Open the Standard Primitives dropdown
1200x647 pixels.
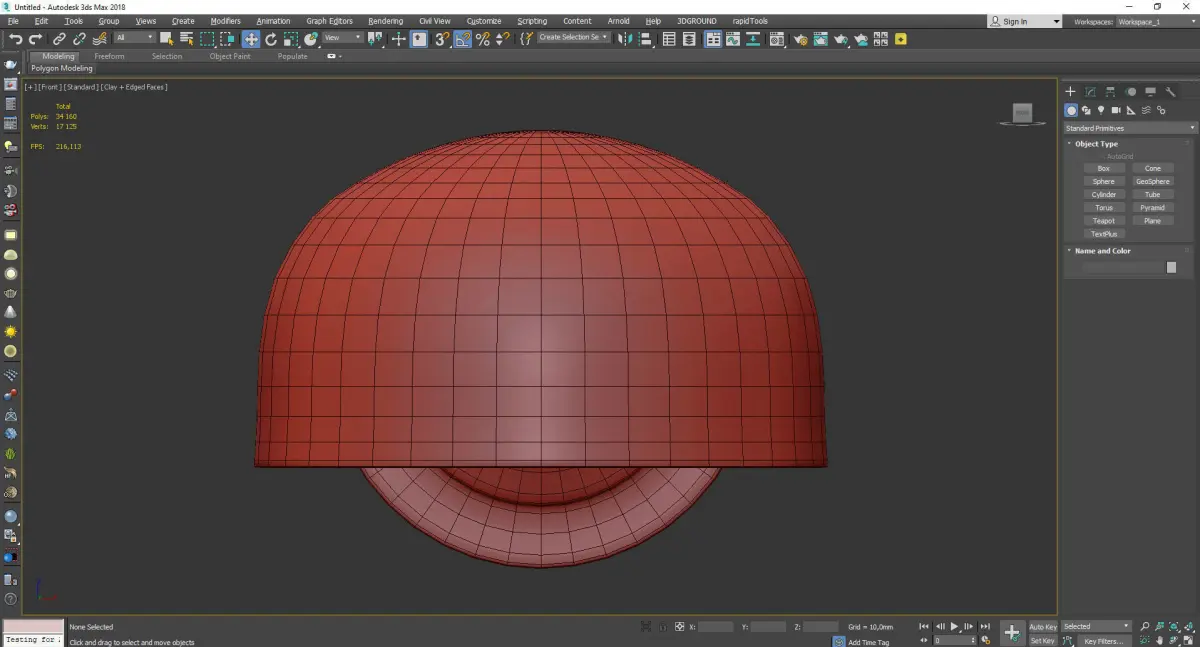pyautogui.click(x=1130, y=128)
